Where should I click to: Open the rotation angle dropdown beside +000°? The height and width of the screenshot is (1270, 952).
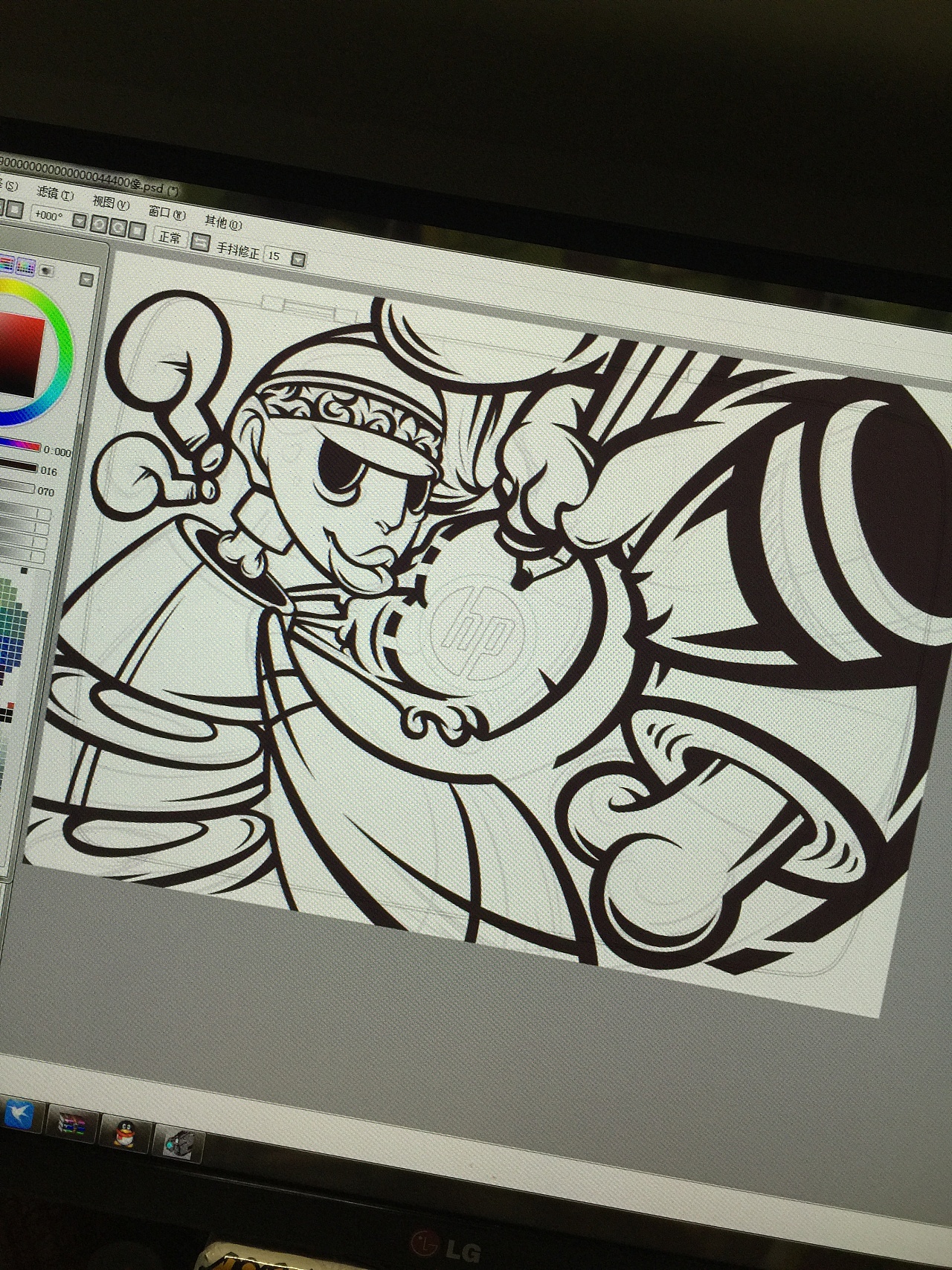[x=80, y=220]
